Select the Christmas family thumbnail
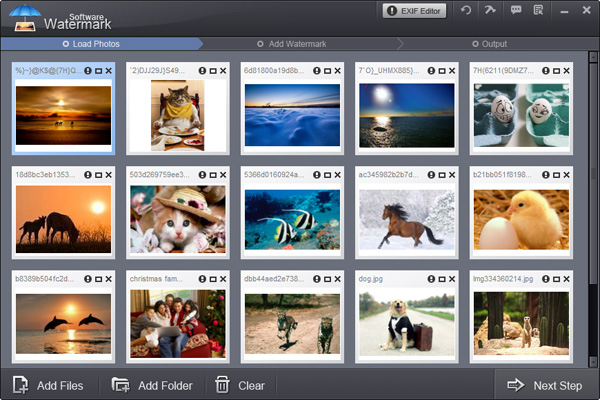The width and height of the screenshot is (600, 400). [x=178, y=324]
